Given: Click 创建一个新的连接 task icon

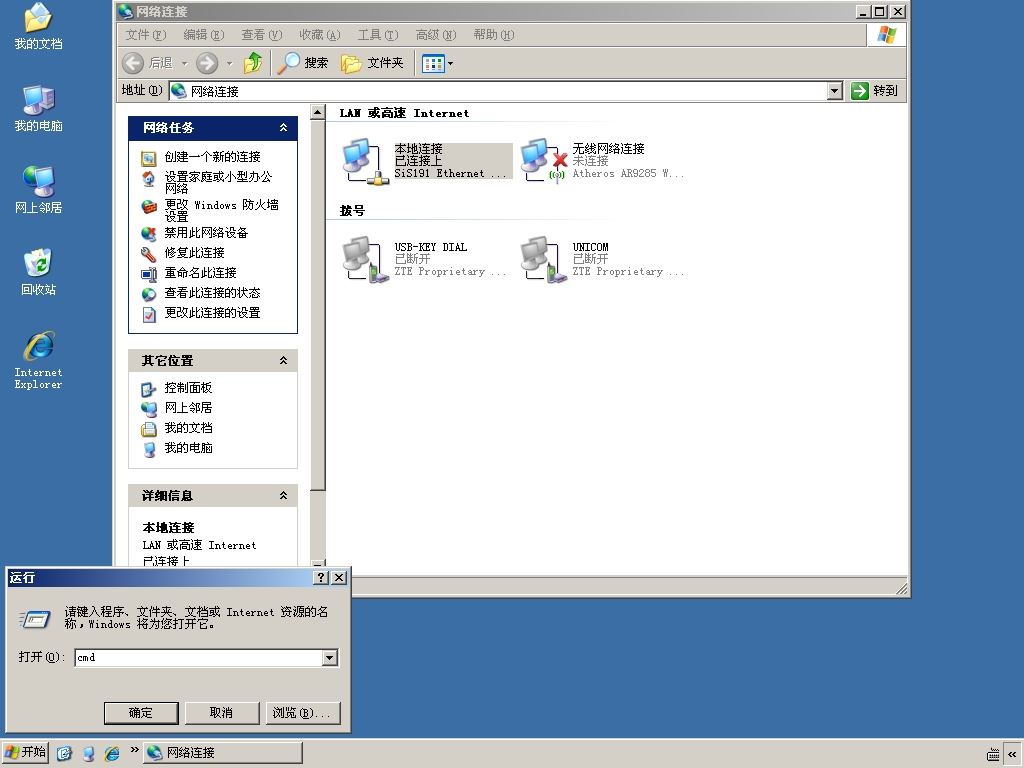Looking at the screenshot, I should (149, 158).
